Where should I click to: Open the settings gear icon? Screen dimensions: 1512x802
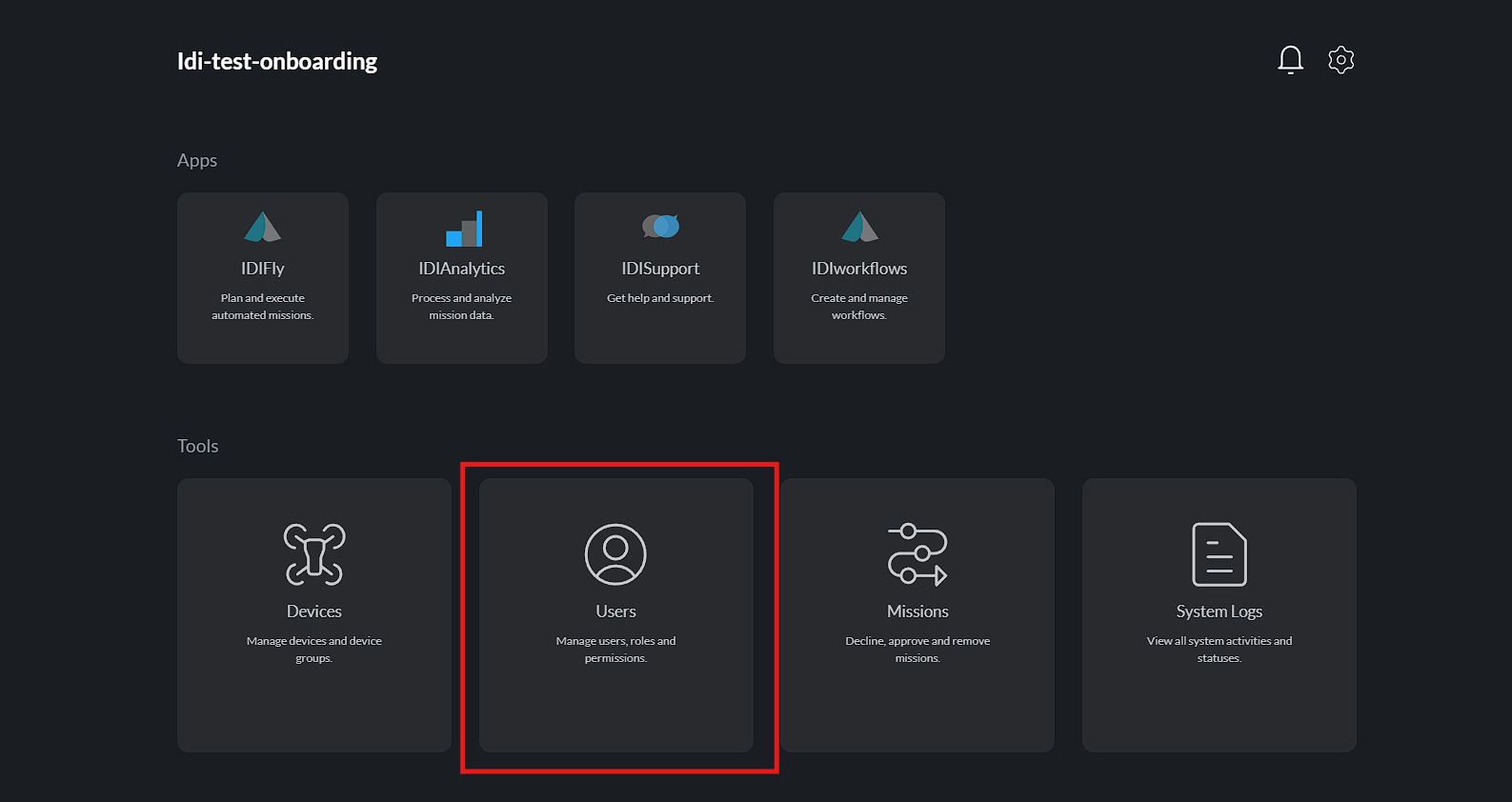coord(1341,60)
